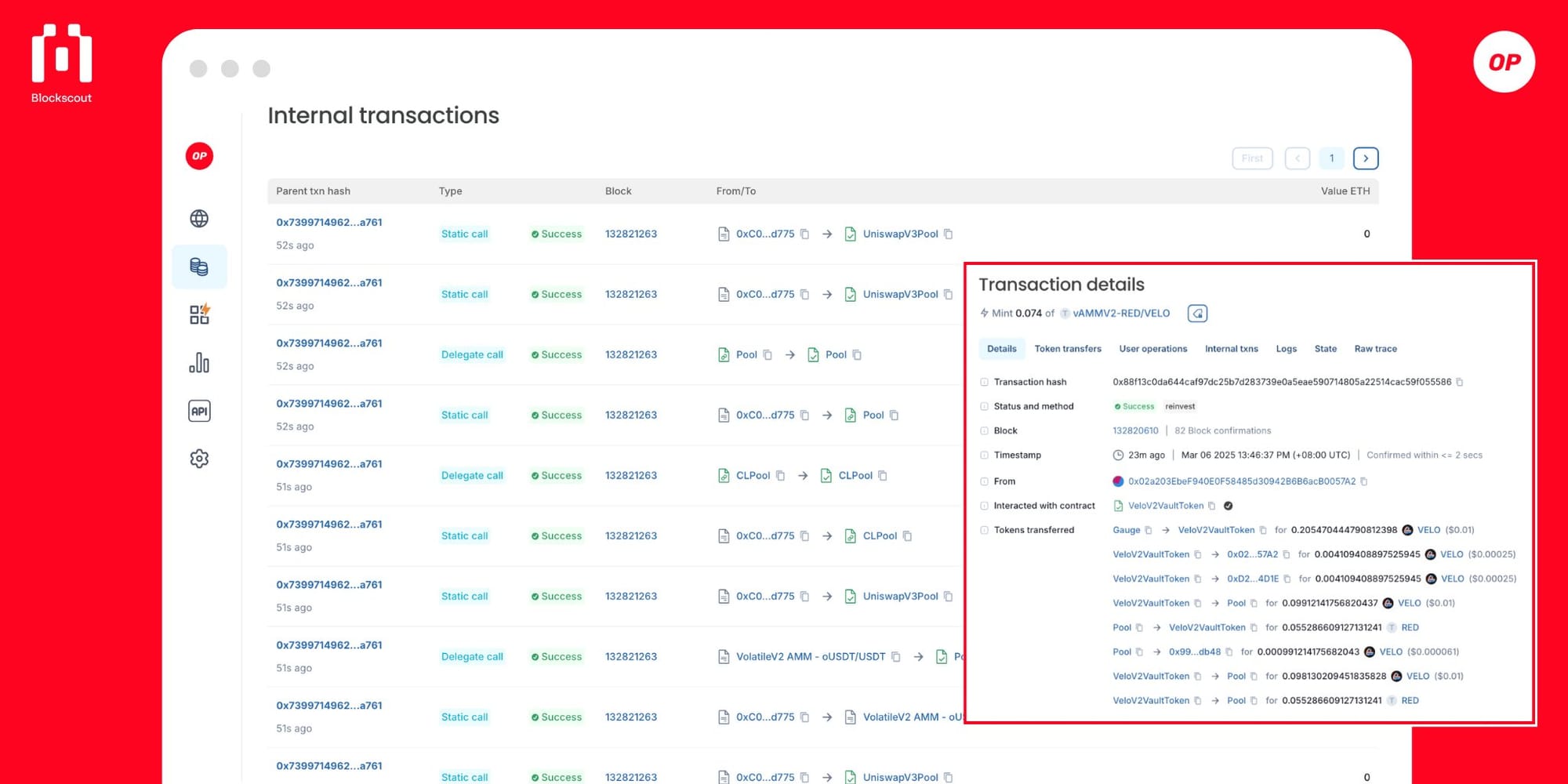Open the settings gear icon in sidebar

coord(199,459)
